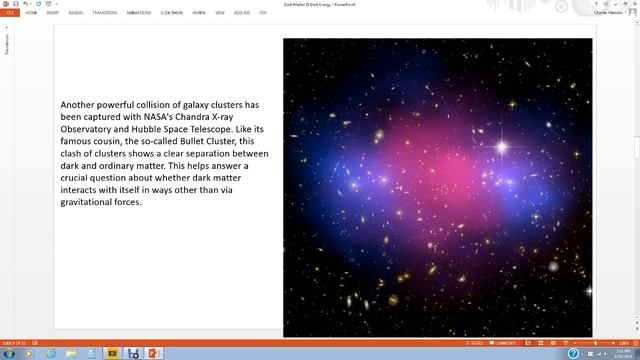Click the Redo/Repeat icon
The image size is (640, 360).
(39, 4)
